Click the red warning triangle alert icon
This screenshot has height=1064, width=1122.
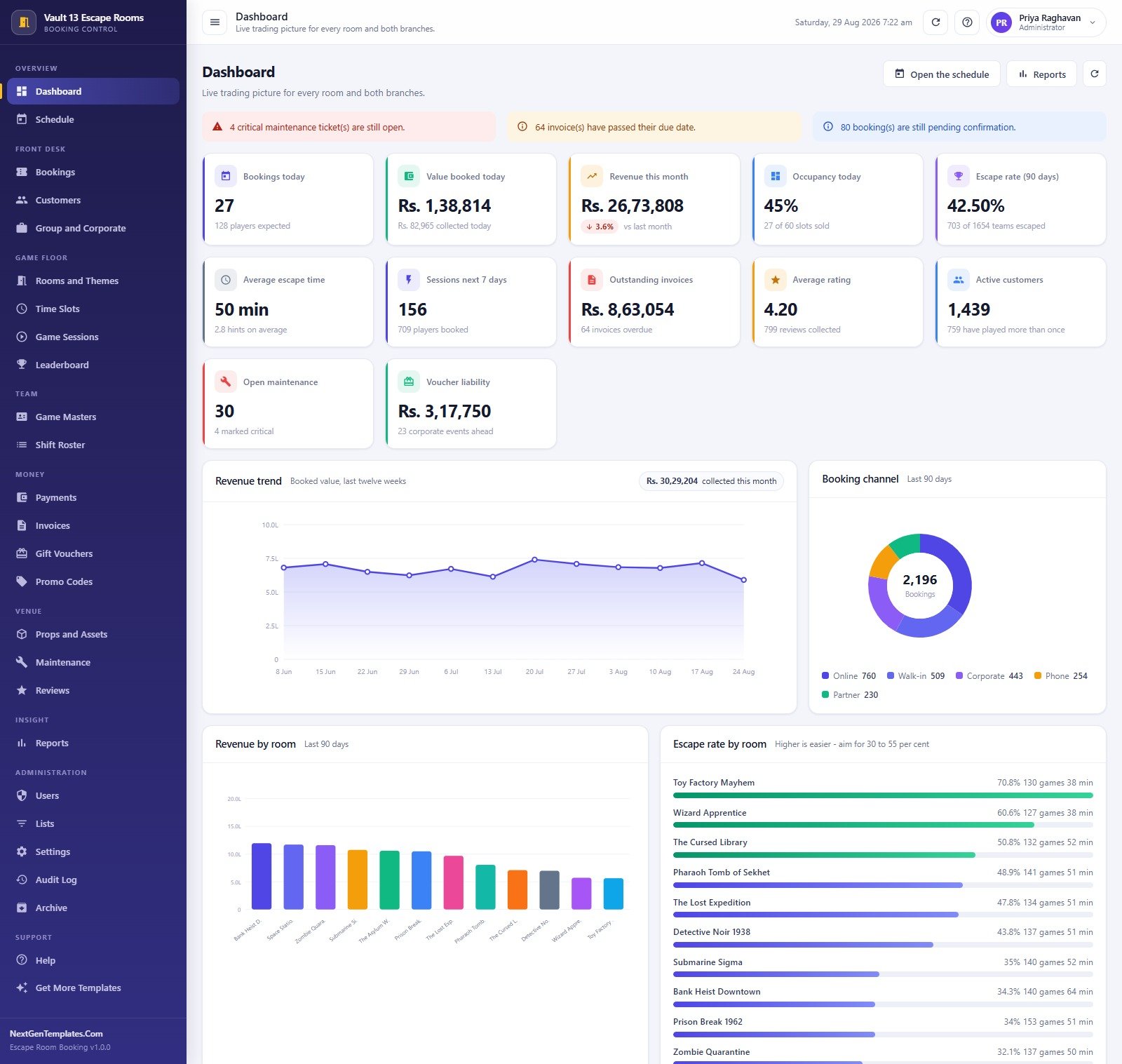point(217,127)
